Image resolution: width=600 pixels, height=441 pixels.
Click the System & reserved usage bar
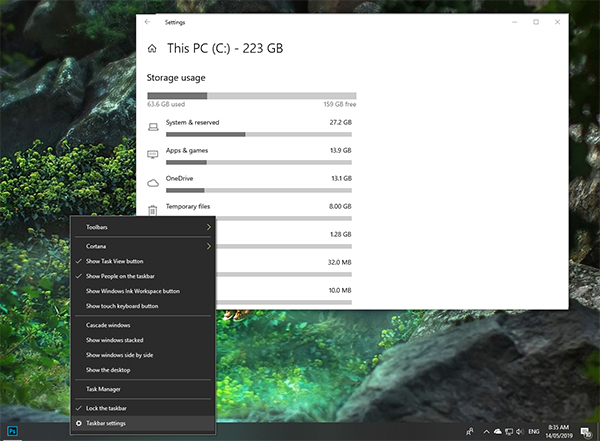click(259, 134)
